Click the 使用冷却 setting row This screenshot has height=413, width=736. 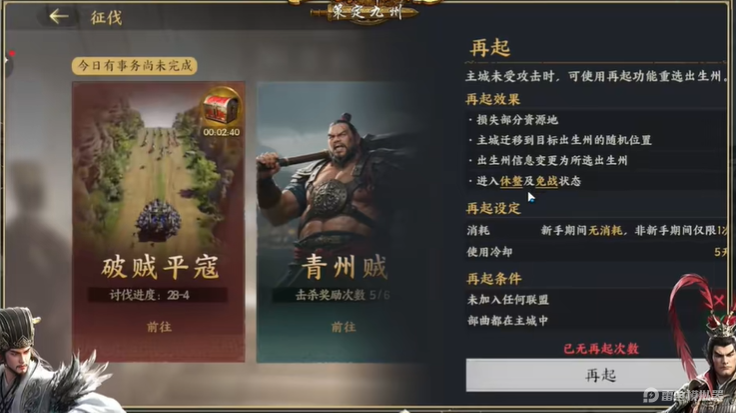596,252
